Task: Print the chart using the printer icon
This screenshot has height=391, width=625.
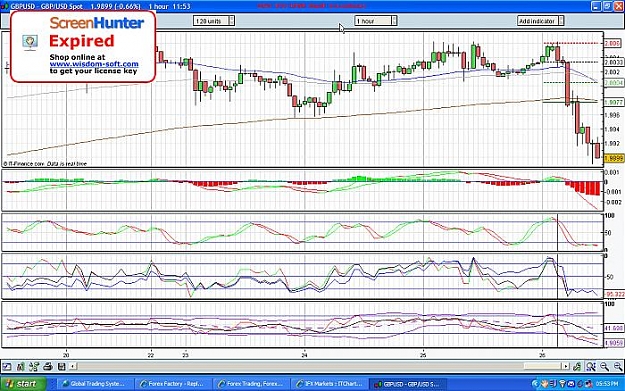Action: point(48,366)
